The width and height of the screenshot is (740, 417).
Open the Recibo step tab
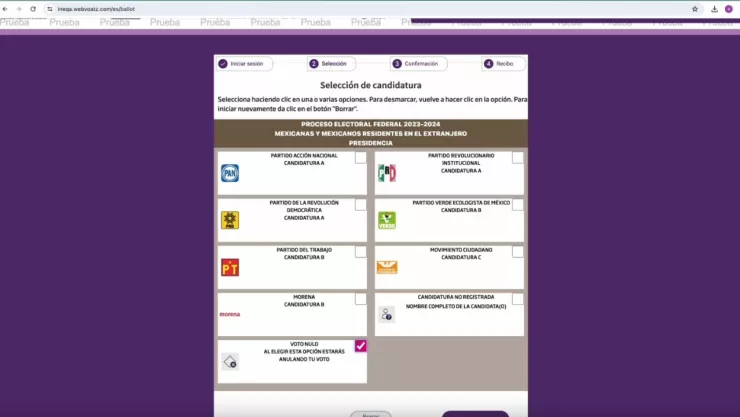click(503, 64)
